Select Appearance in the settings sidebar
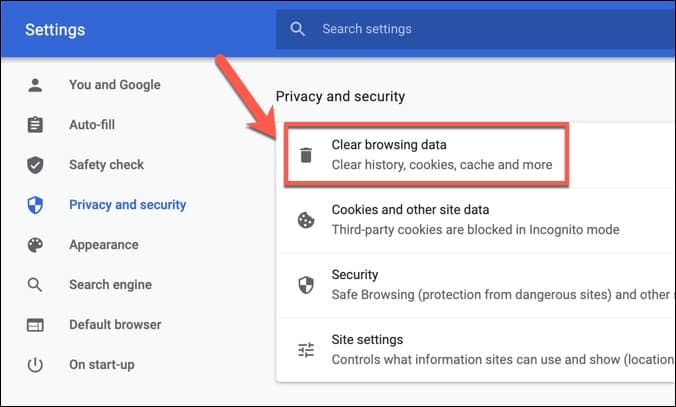Image resolution: width=676 pixels, height=407 pixels. (x=103, y=245)
